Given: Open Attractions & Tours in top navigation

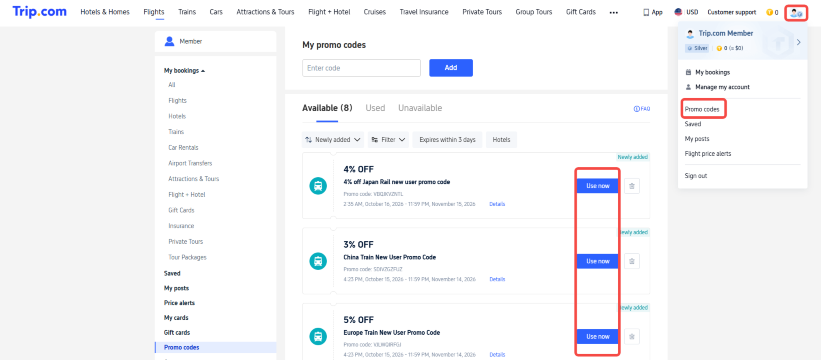Looking at the screenshot, I should [265, 12].
